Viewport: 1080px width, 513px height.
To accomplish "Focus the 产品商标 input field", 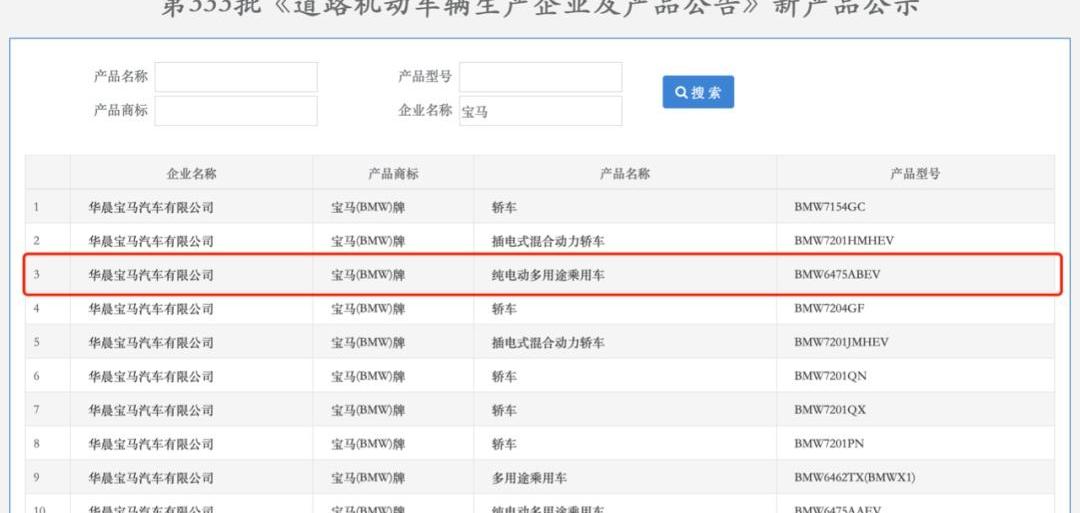I will tap(236, 111).
